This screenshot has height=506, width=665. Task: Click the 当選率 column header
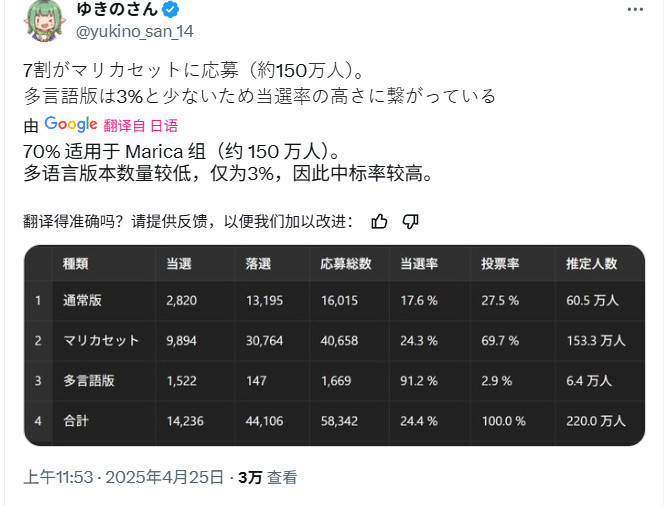coord(419,264)
